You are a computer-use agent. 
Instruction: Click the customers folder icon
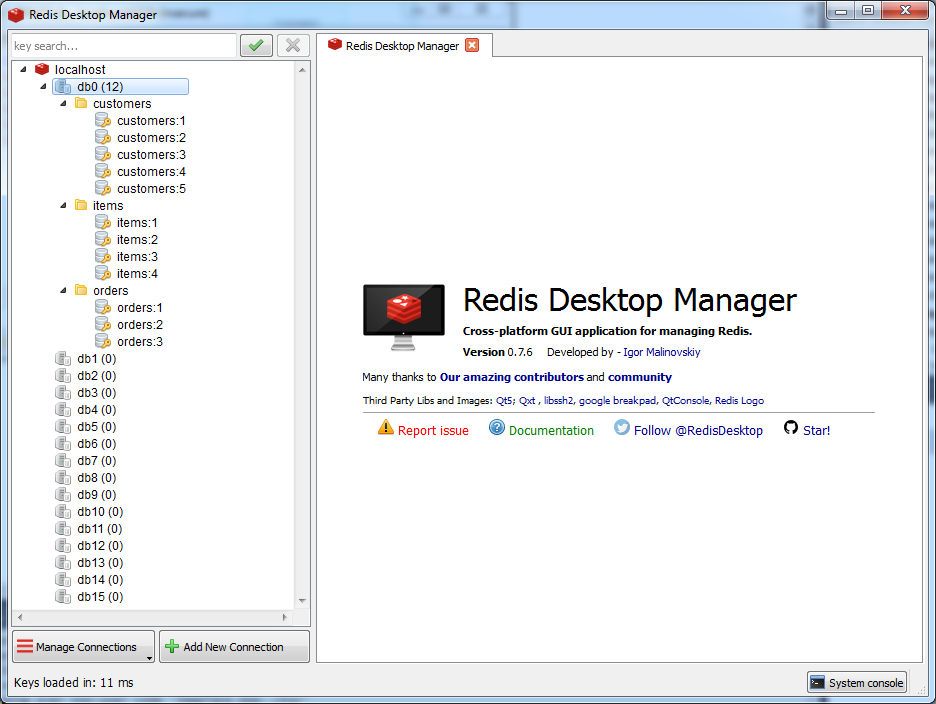click(81, 103)
